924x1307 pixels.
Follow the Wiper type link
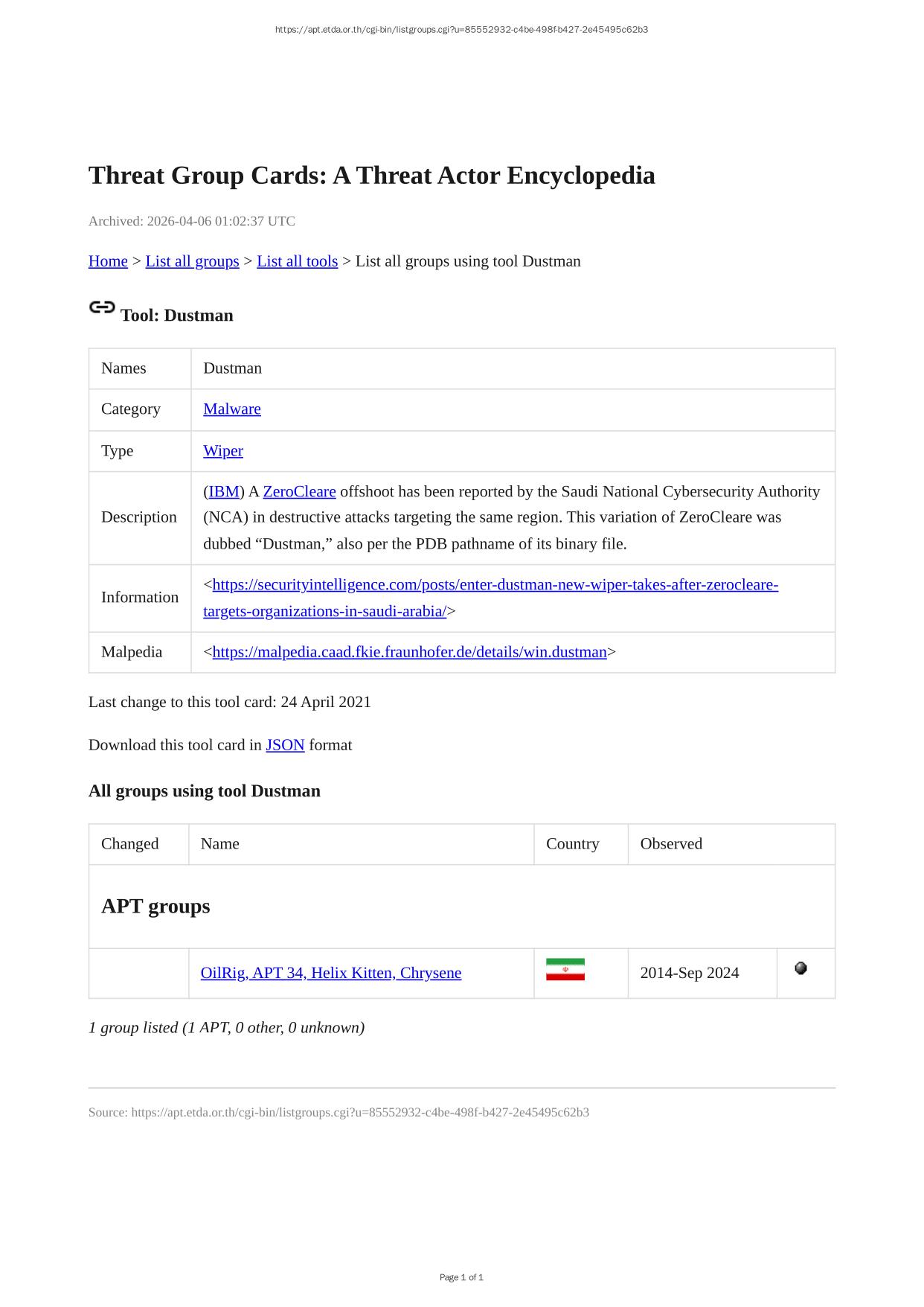(x=222, y=450)
